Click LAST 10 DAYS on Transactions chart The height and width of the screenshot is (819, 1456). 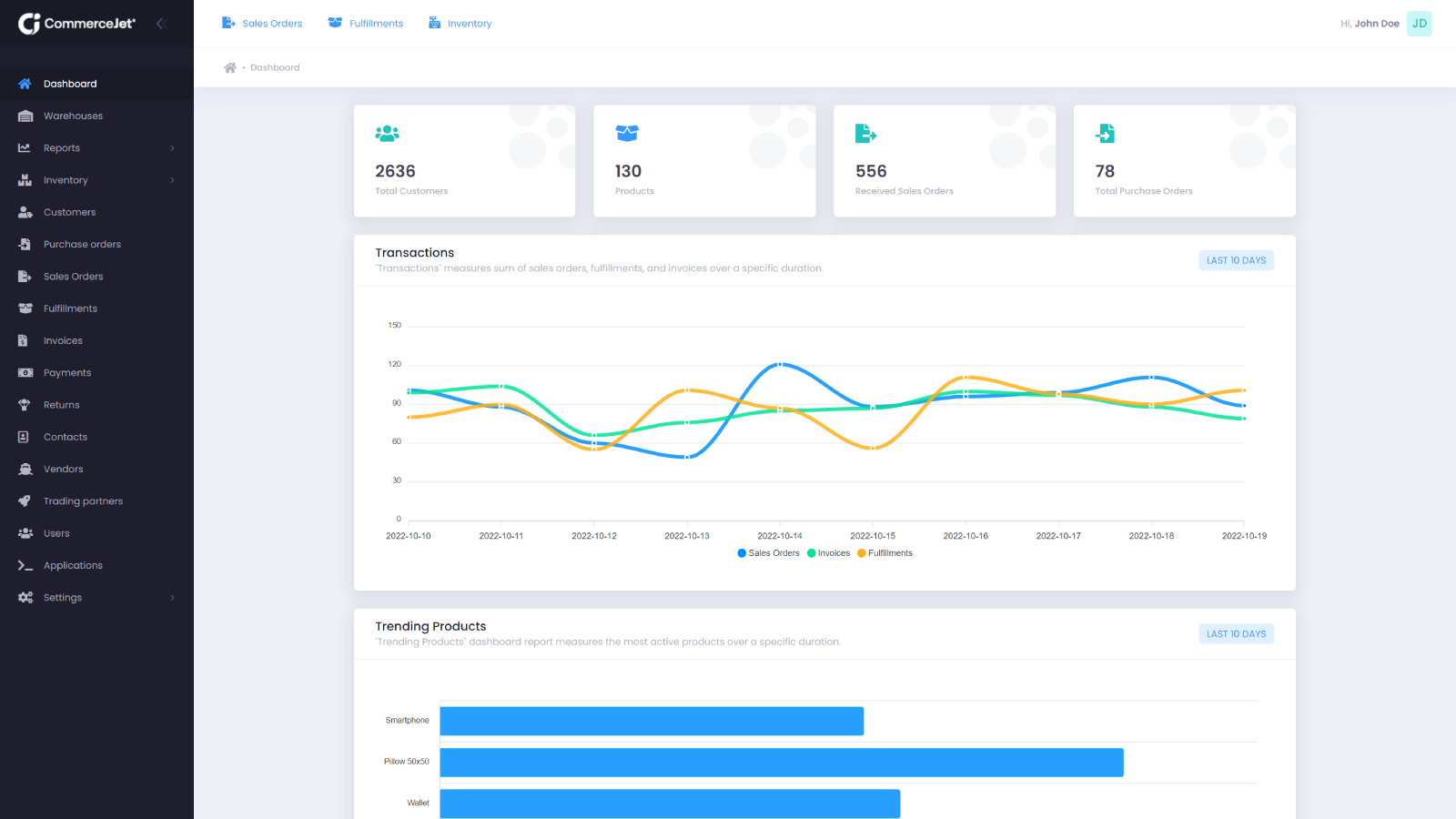point(1236,259)
